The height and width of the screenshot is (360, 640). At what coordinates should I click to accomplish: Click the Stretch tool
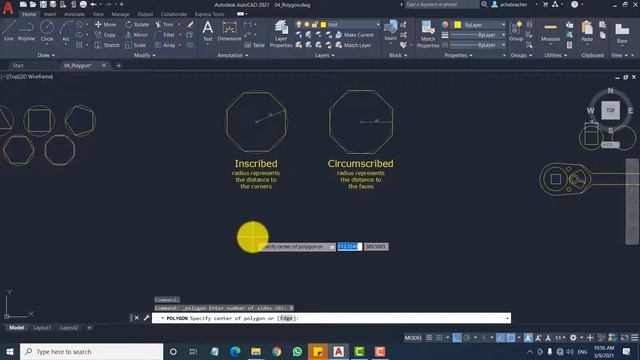pos(107,45)
